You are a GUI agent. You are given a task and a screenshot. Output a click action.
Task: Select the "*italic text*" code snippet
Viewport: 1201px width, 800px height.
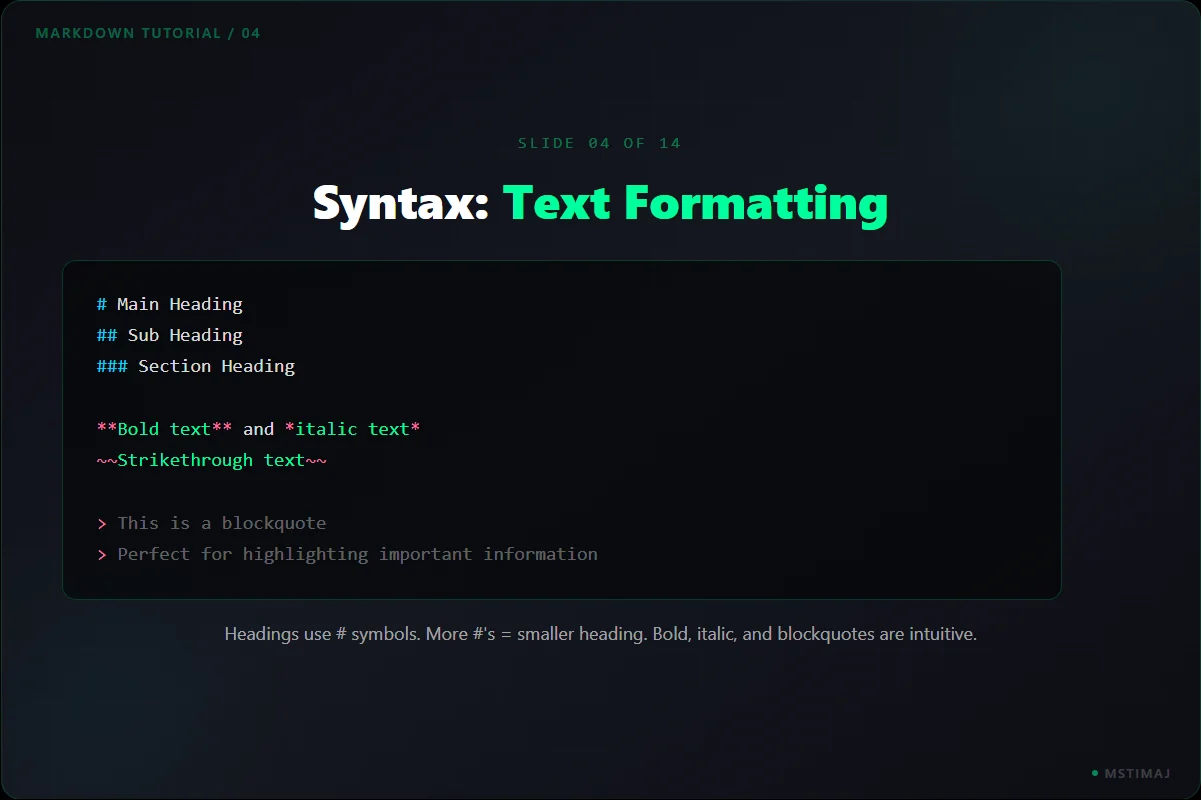point(353,429)
